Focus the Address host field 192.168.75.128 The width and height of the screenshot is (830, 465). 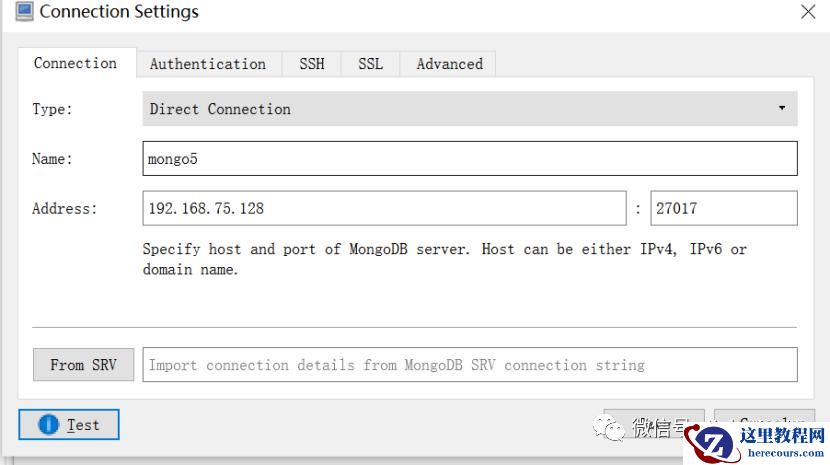[384, 209]
